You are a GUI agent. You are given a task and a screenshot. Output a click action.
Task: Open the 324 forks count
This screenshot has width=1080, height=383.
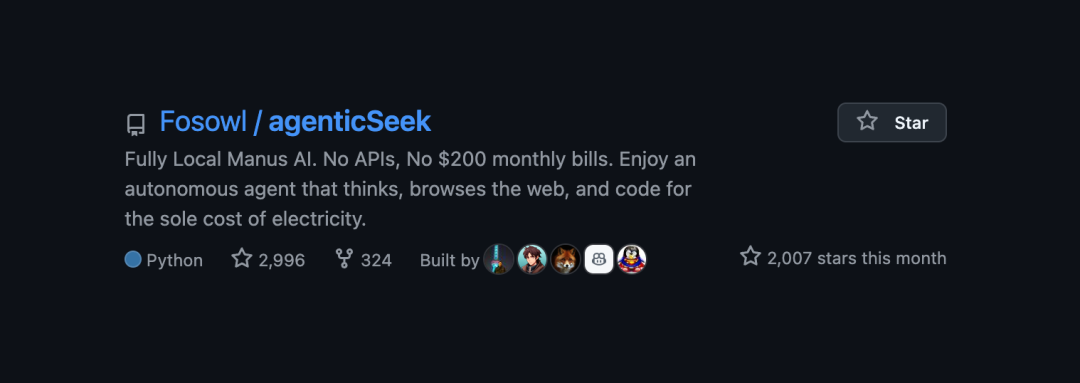tap(376, 260)
